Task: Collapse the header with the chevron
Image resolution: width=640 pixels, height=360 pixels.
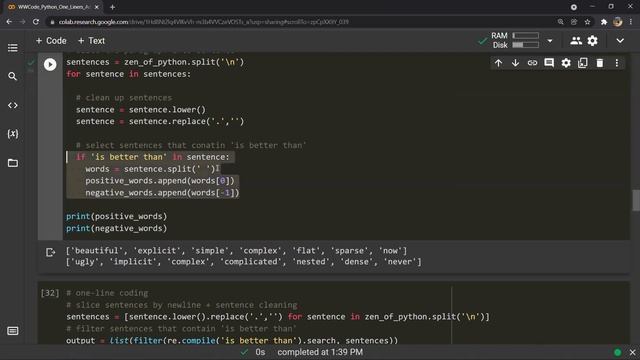Action: tap(620, 41)
